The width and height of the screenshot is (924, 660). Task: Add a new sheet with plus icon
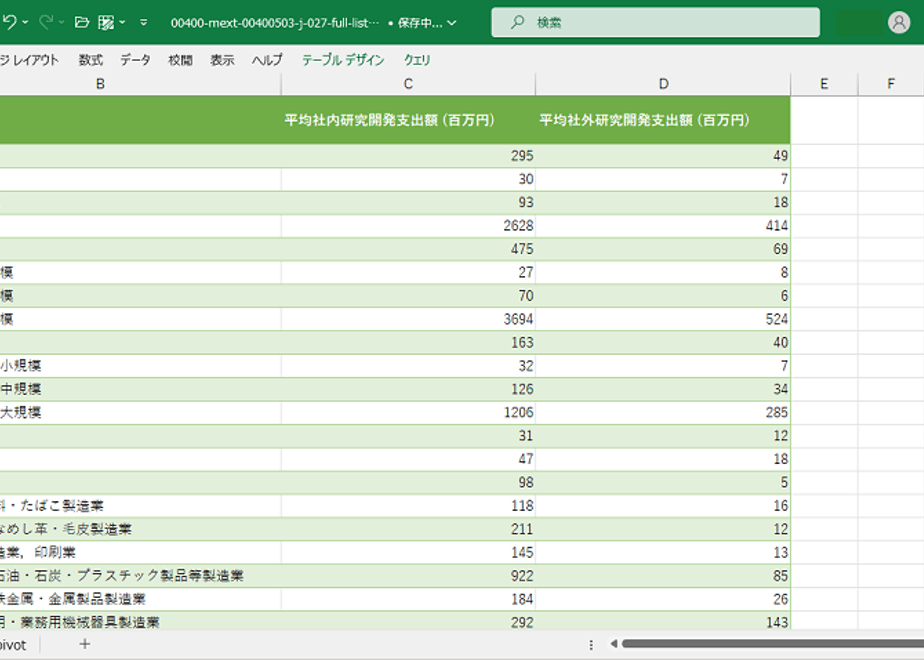click(85, 644)
